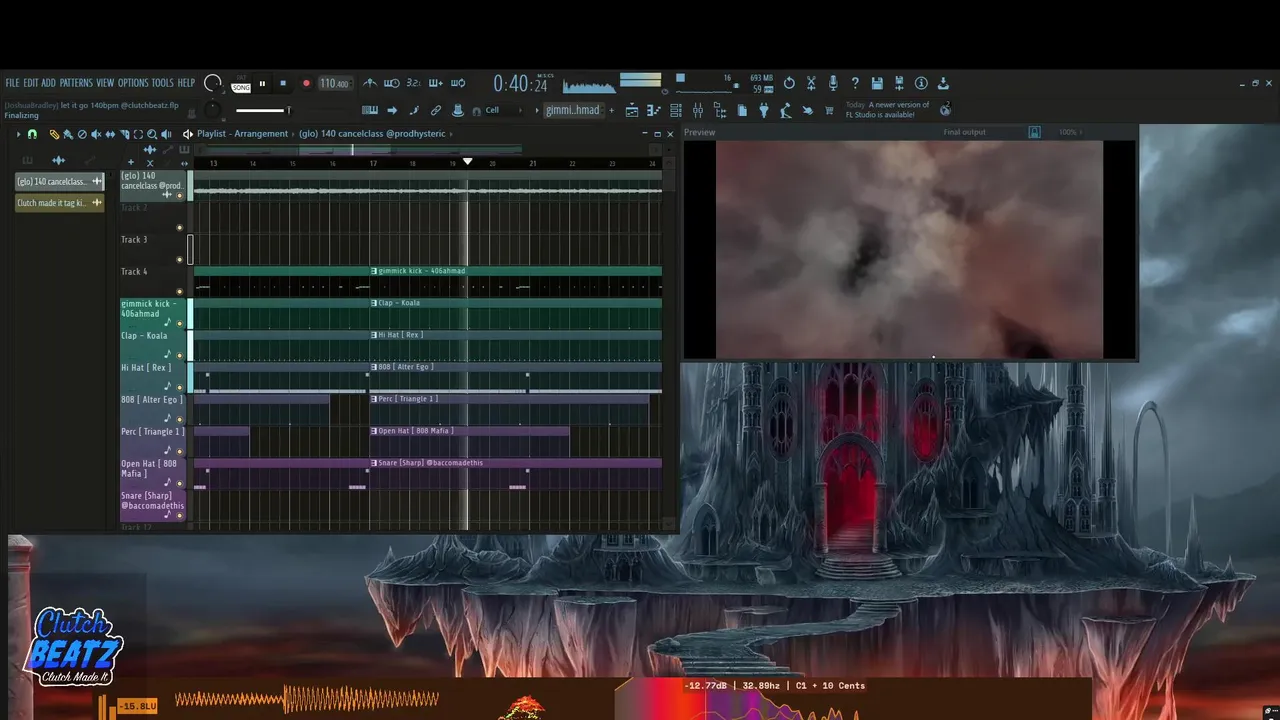Open the Piano roll view icon

(654, 110)
